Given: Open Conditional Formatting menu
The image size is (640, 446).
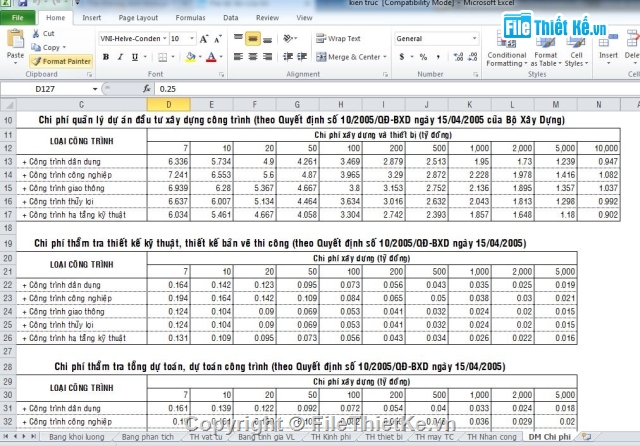Looking at the screenshot, I should point(507,49).
